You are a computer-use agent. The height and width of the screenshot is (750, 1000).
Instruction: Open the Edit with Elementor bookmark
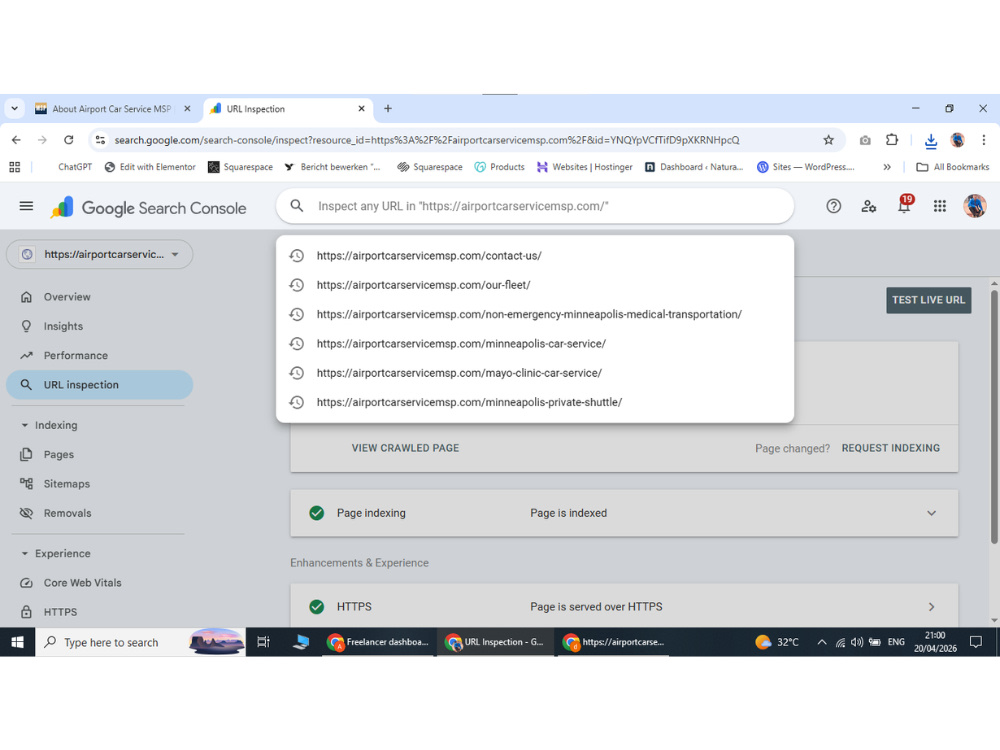pyautogui.click(x=150, y=167)
